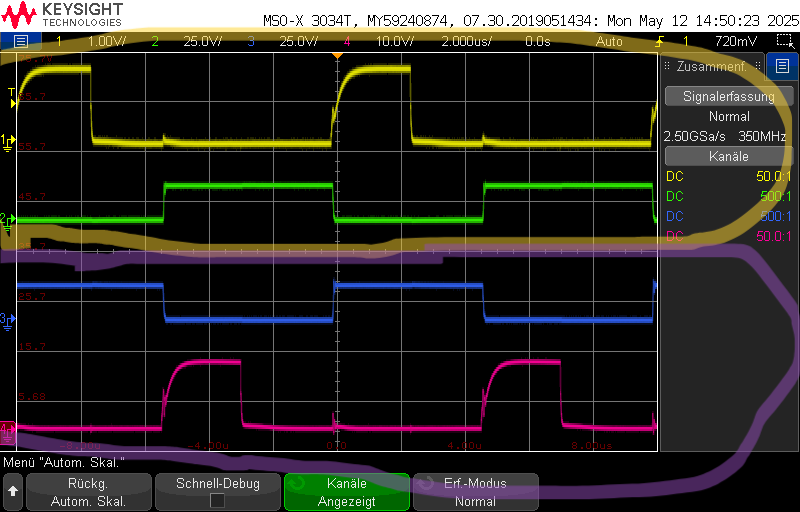Select the channel 3 ground marker
The height and width of the screenshot is (512, 800).
point(7,319)
